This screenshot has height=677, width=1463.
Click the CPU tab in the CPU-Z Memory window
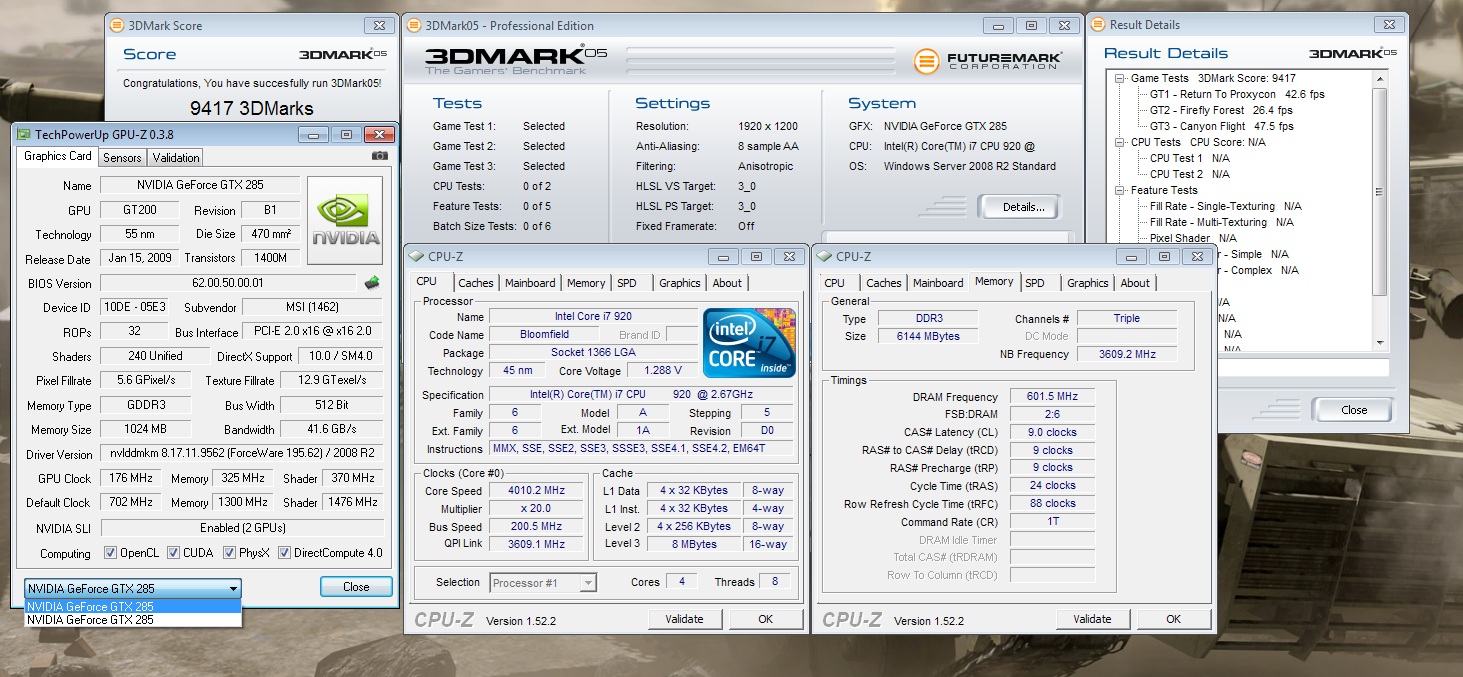coord(835,283)
